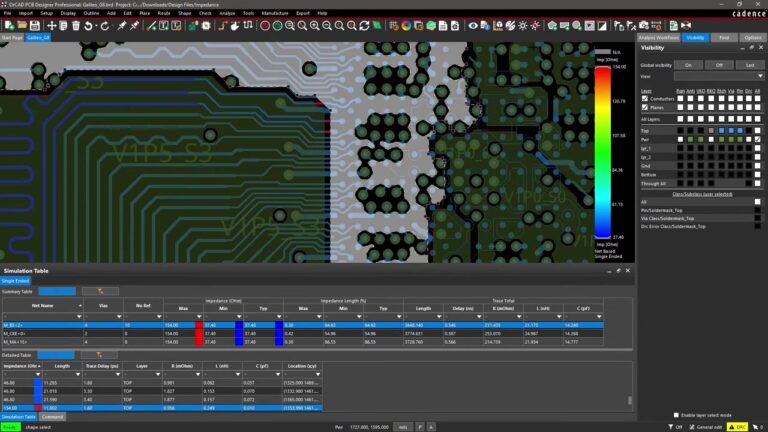
Task: Click the Add Connect route icon
Action: point(223,25)
